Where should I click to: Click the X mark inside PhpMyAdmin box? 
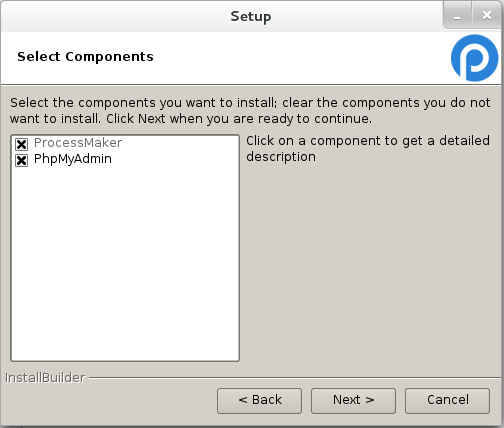point(21,160)
